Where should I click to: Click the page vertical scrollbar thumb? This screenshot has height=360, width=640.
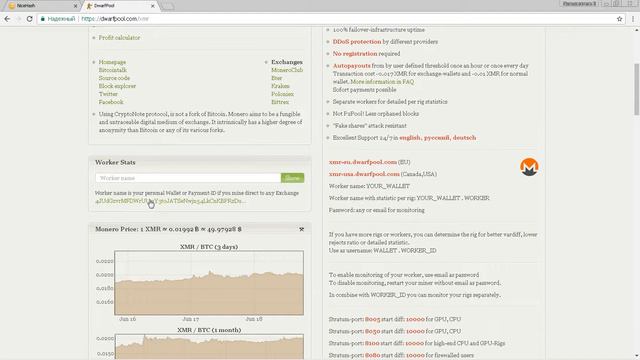point(636,89)
